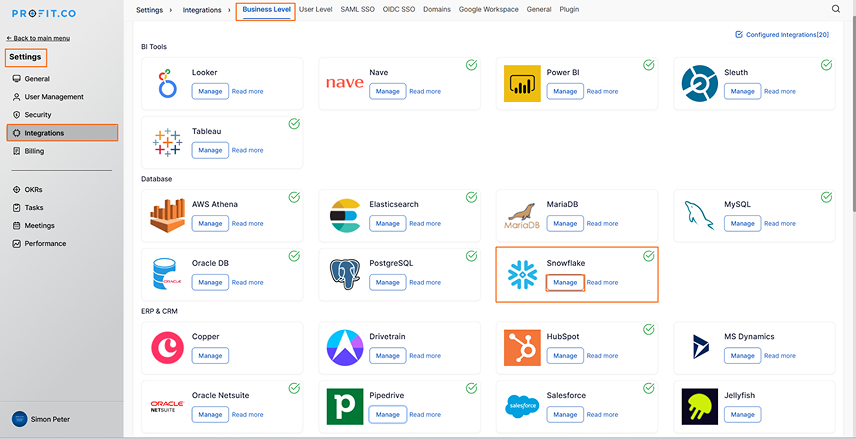This screenshot has height=439, width=856.
Task: Click the Looker logo icon
Action: (167, 84)
